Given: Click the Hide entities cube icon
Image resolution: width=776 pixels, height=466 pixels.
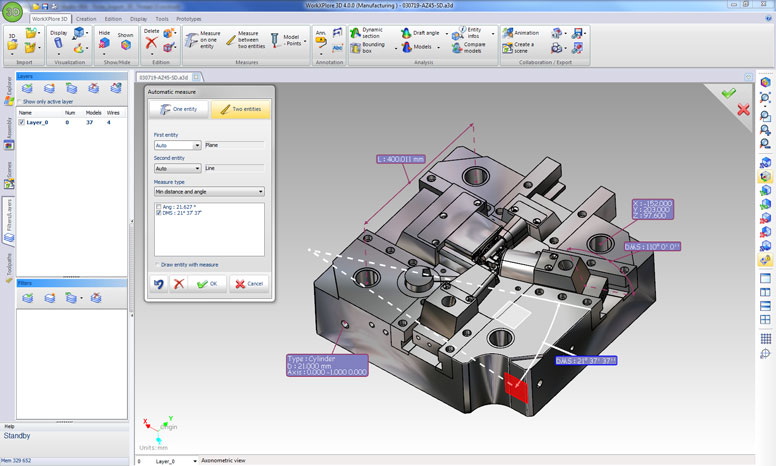Looking at the screenshot, I should click(104, 43).
